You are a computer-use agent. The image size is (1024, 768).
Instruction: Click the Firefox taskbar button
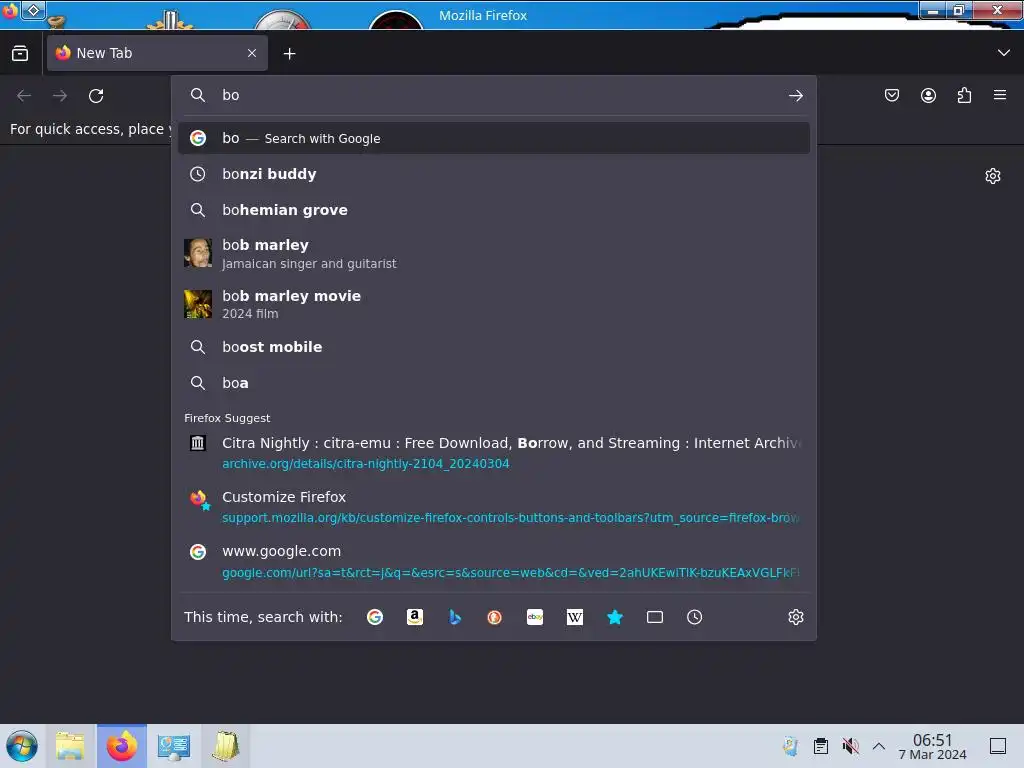tap(122, 746)
